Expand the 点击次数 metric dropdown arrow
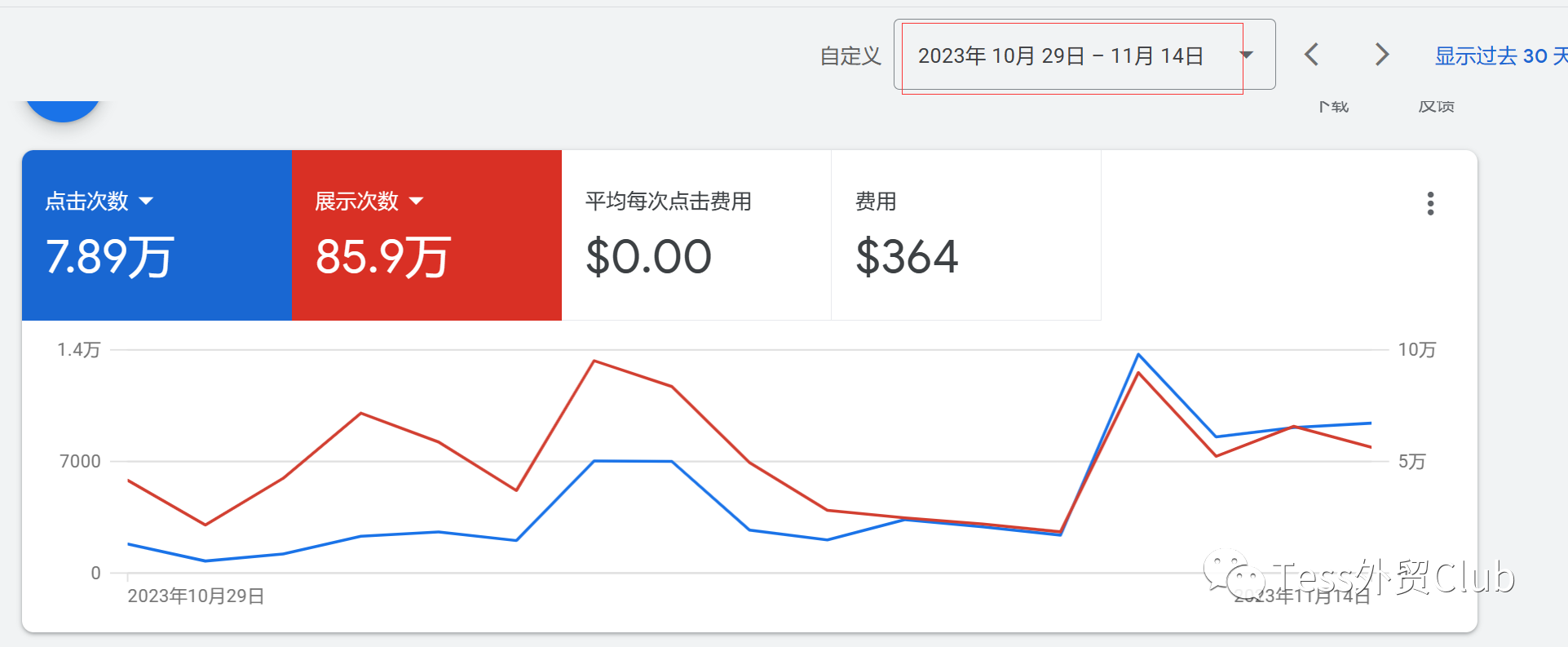 tap(147, 201)
